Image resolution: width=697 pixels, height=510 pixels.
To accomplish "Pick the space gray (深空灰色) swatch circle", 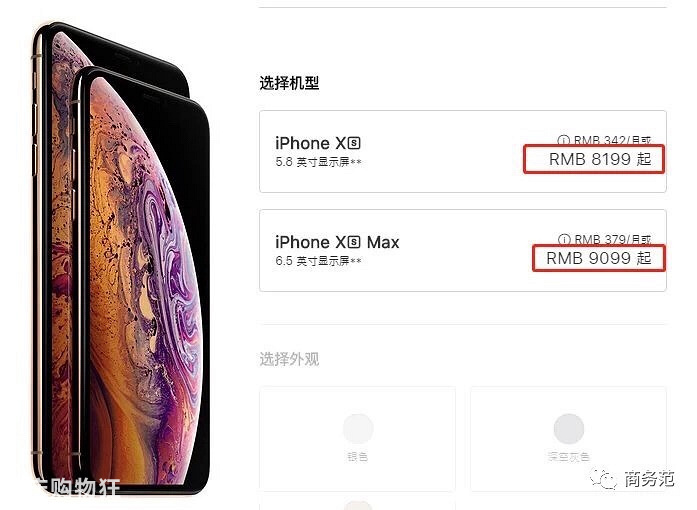I will click(569, 428).
